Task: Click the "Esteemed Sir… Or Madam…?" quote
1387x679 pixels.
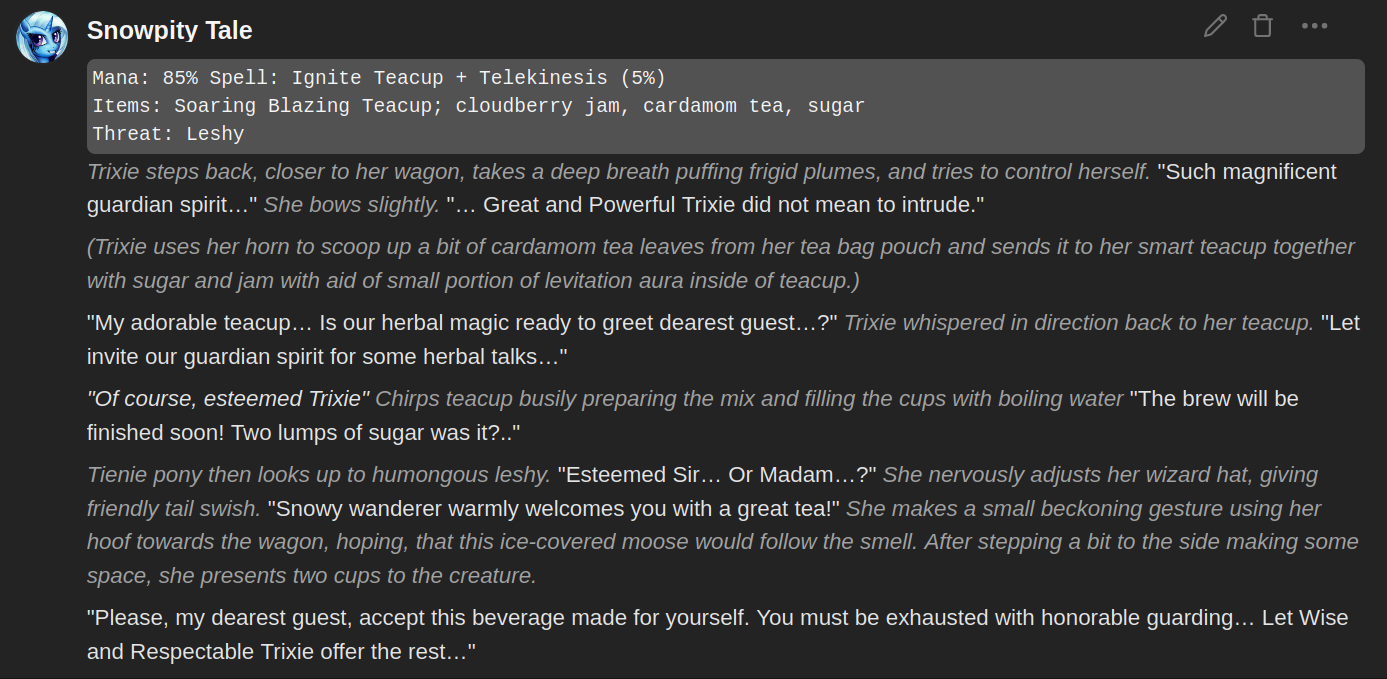Action: (717, 475)
